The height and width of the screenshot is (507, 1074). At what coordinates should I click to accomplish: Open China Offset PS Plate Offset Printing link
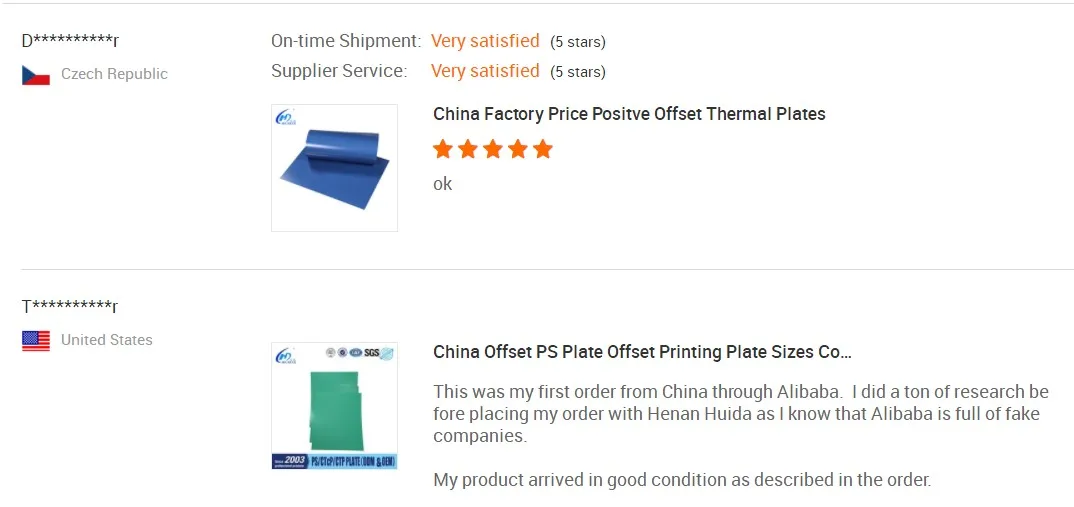(x=642, y=352)
